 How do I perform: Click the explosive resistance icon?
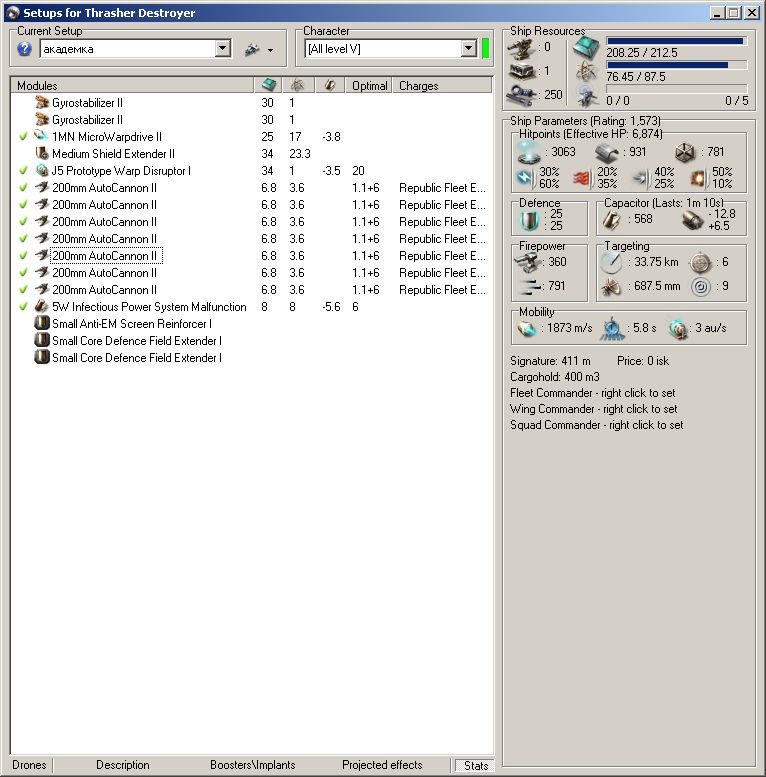699,178
